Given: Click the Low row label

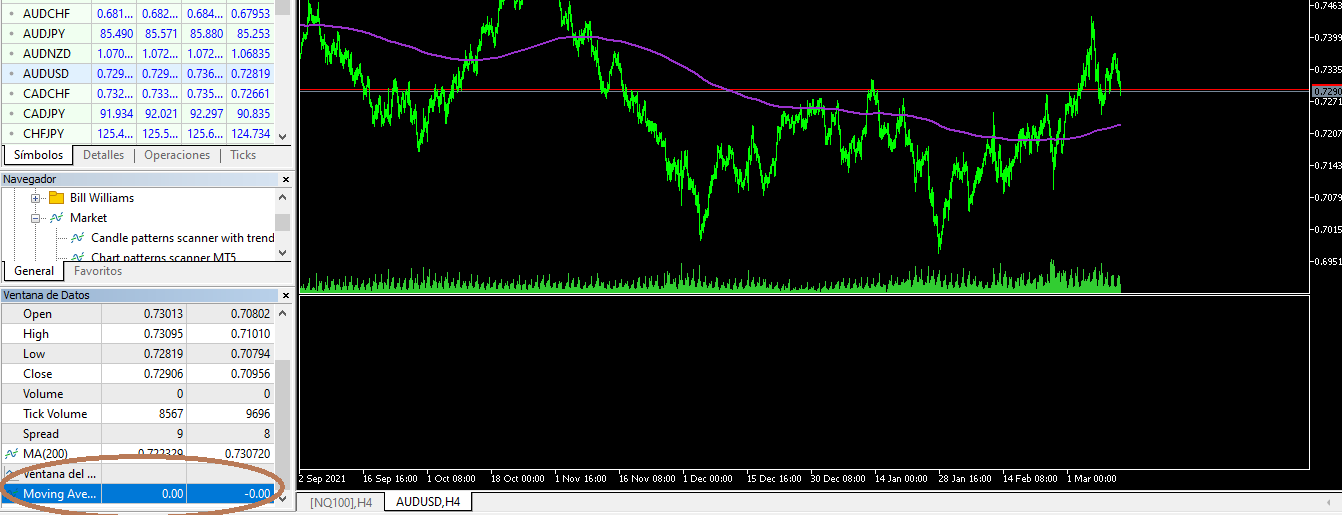Looking at the screenshot, I should point(34,354).
